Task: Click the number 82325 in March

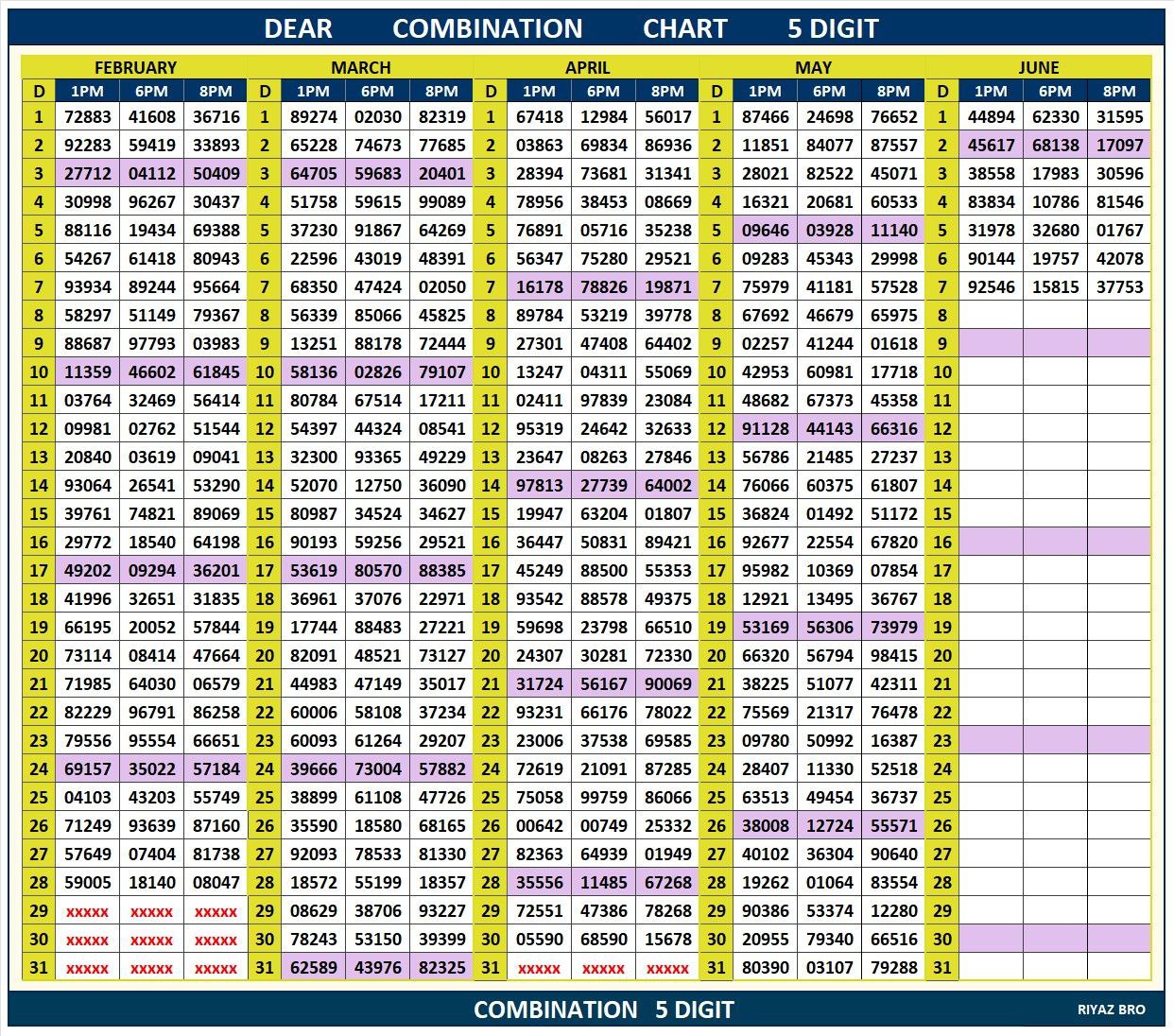Action: pos(441,968)
